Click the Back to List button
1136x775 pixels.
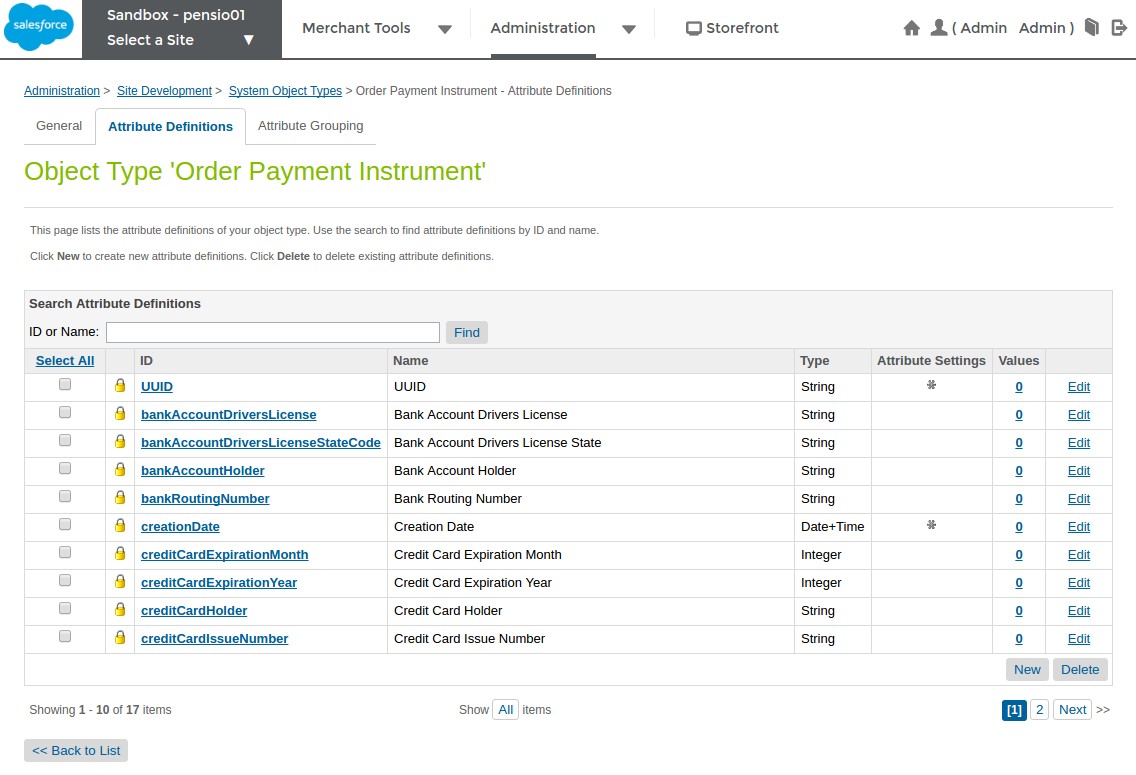pos(76,750)
